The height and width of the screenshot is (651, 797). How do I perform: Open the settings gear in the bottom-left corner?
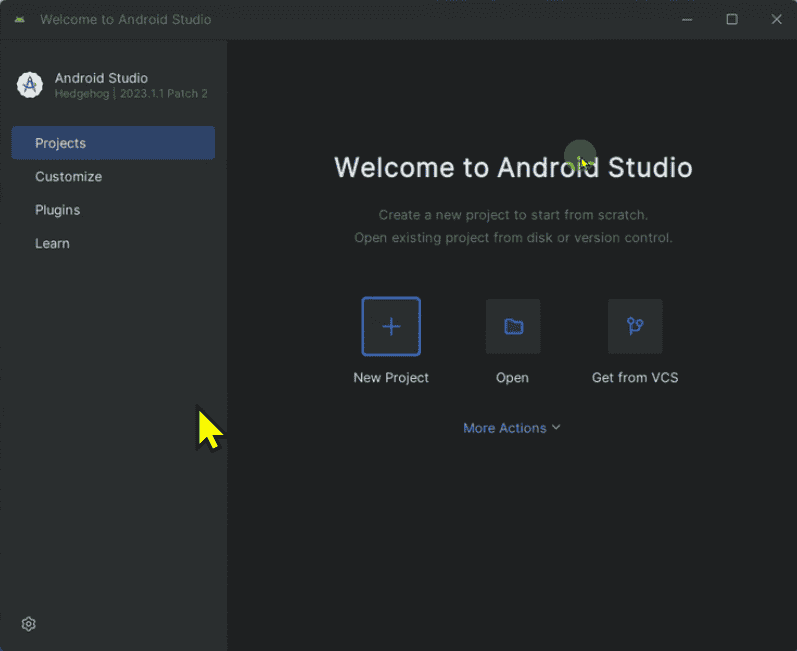click(29, 624)
